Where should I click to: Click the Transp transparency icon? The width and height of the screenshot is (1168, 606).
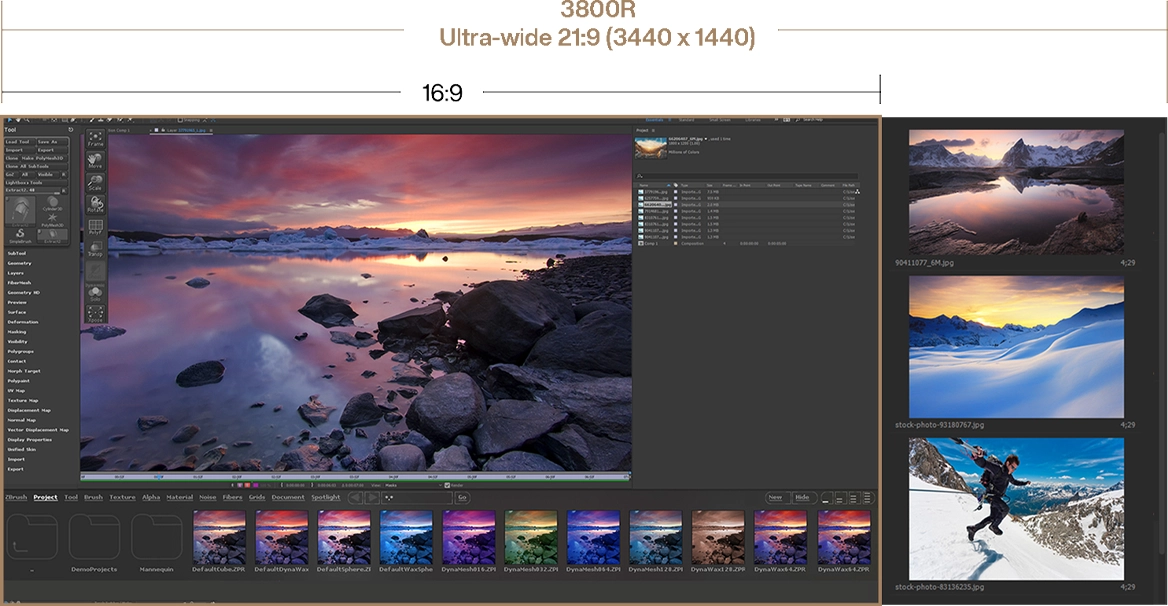(x=95, y=249)
